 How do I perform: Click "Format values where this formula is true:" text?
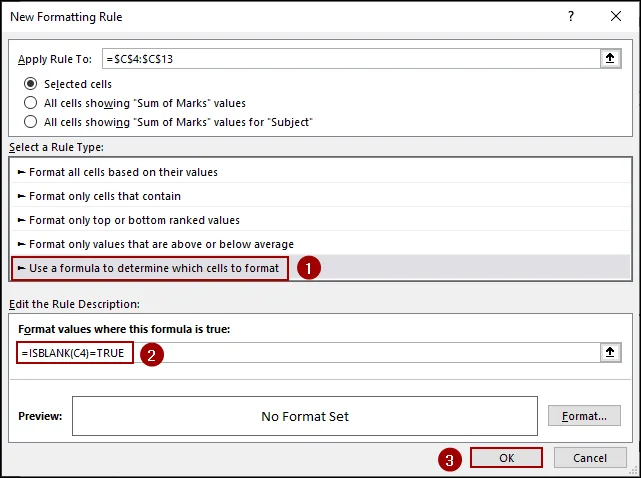[124, 329]
